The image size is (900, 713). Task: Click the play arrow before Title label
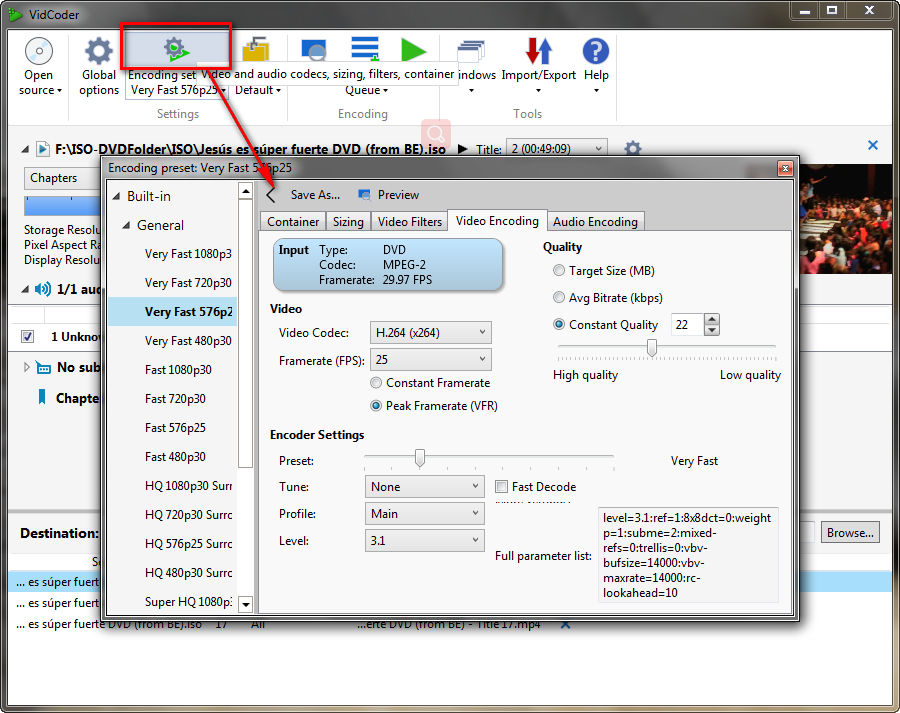463,149
